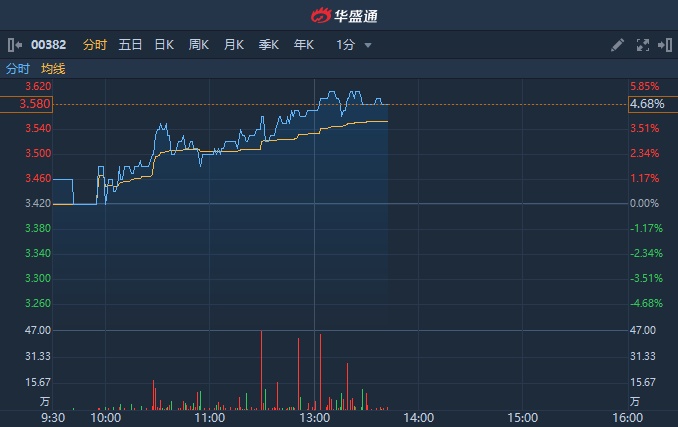Switch to the 分时 tab
This screenshot has height=427, width=678.
95,45
